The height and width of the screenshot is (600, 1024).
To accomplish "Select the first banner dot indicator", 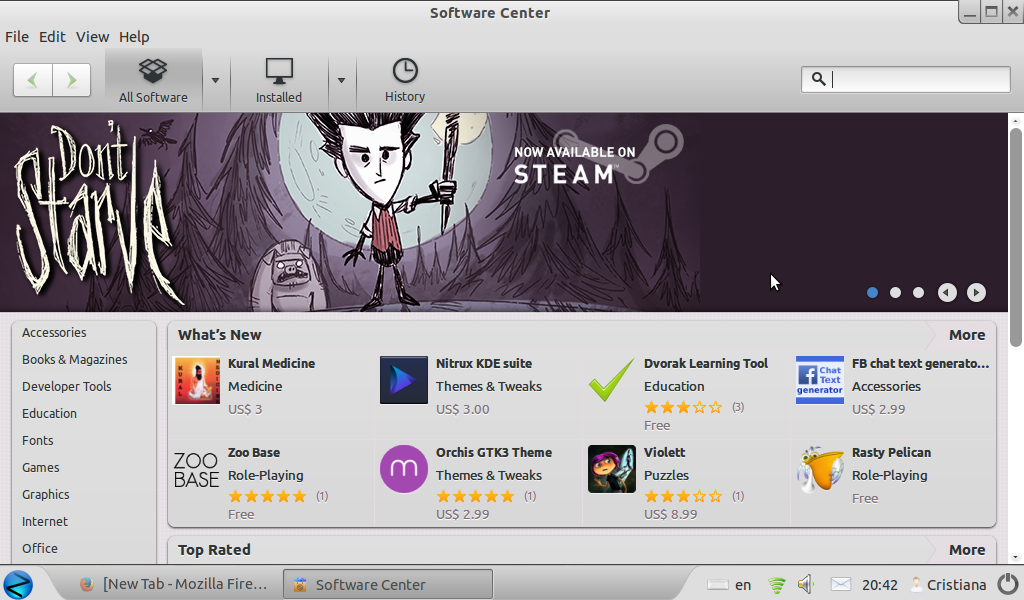I will click(x=872, y=292).
